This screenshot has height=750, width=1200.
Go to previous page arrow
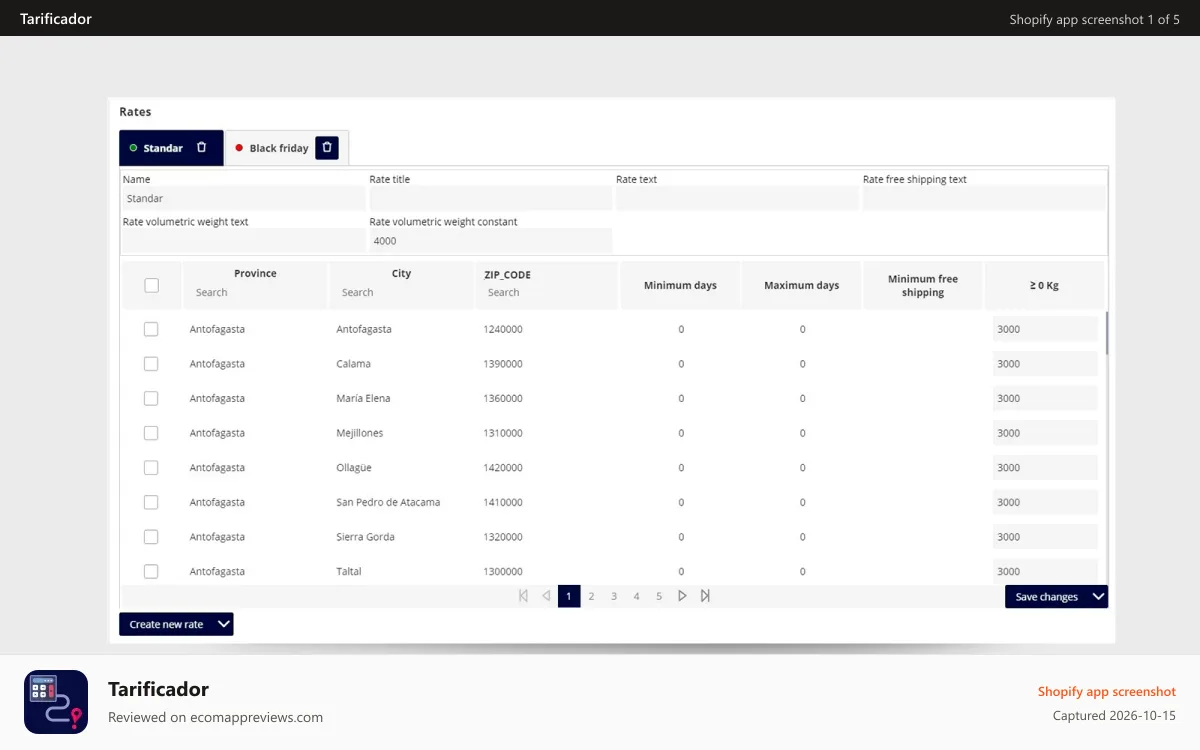point(546,596)
